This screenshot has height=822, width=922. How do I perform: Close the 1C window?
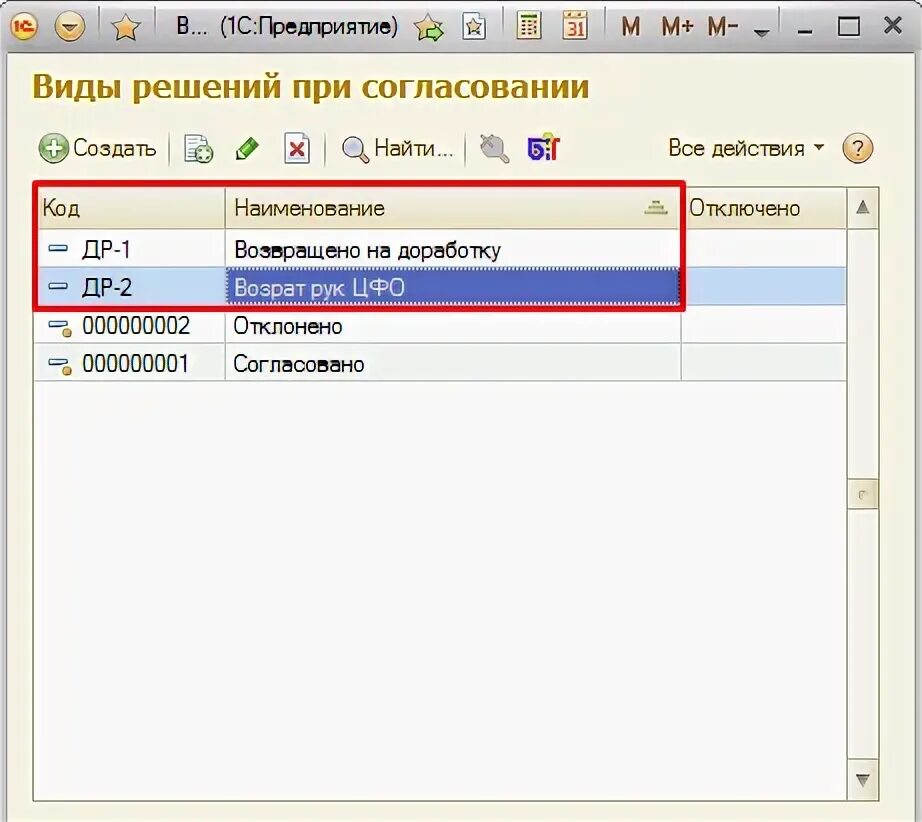pyautogui.click(x=893, y=25)
